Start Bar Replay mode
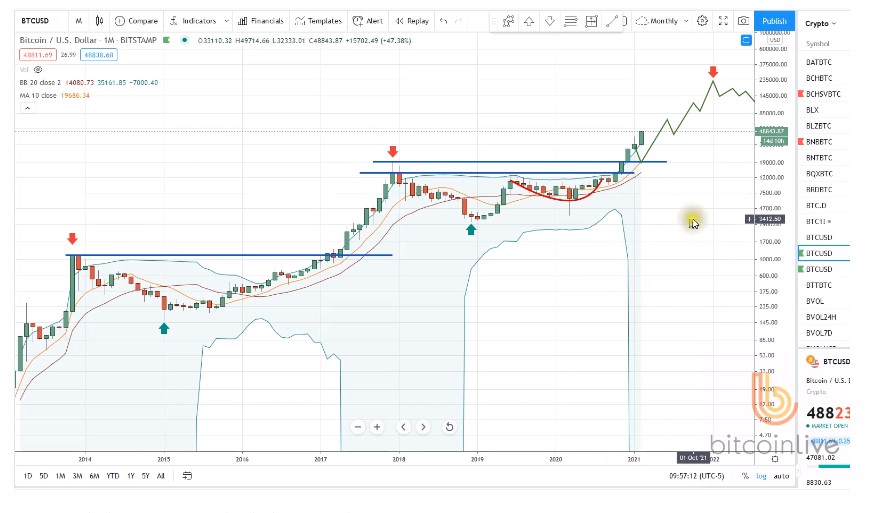The width and height of the screenshot is (877, 513). pos(412,21)
